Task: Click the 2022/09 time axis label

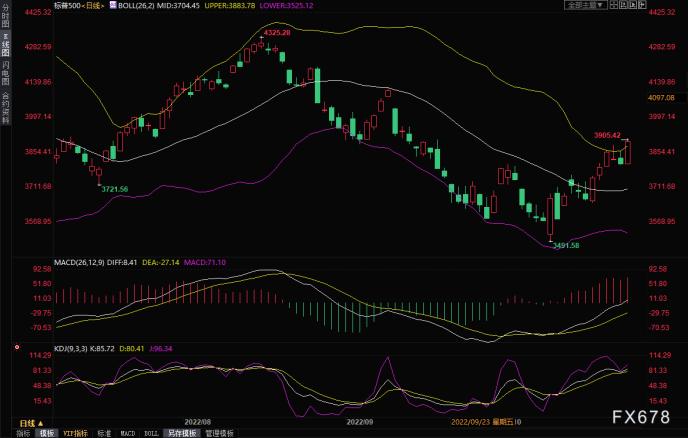Action: (360, 422)
